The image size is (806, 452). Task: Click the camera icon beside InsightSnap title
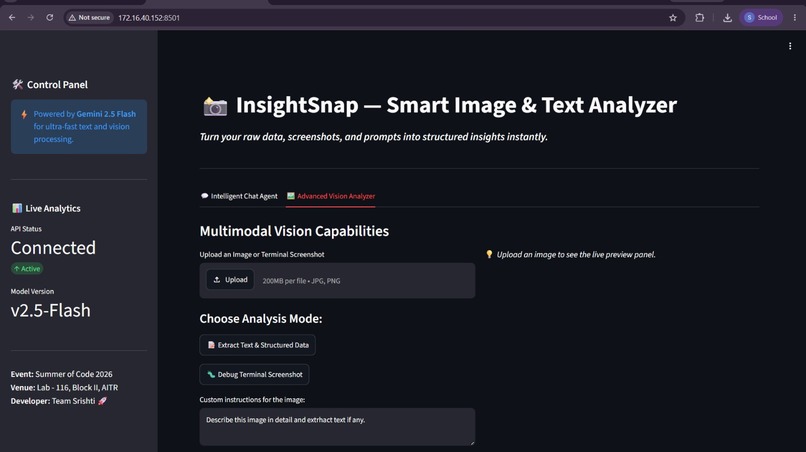click(215, 106)
